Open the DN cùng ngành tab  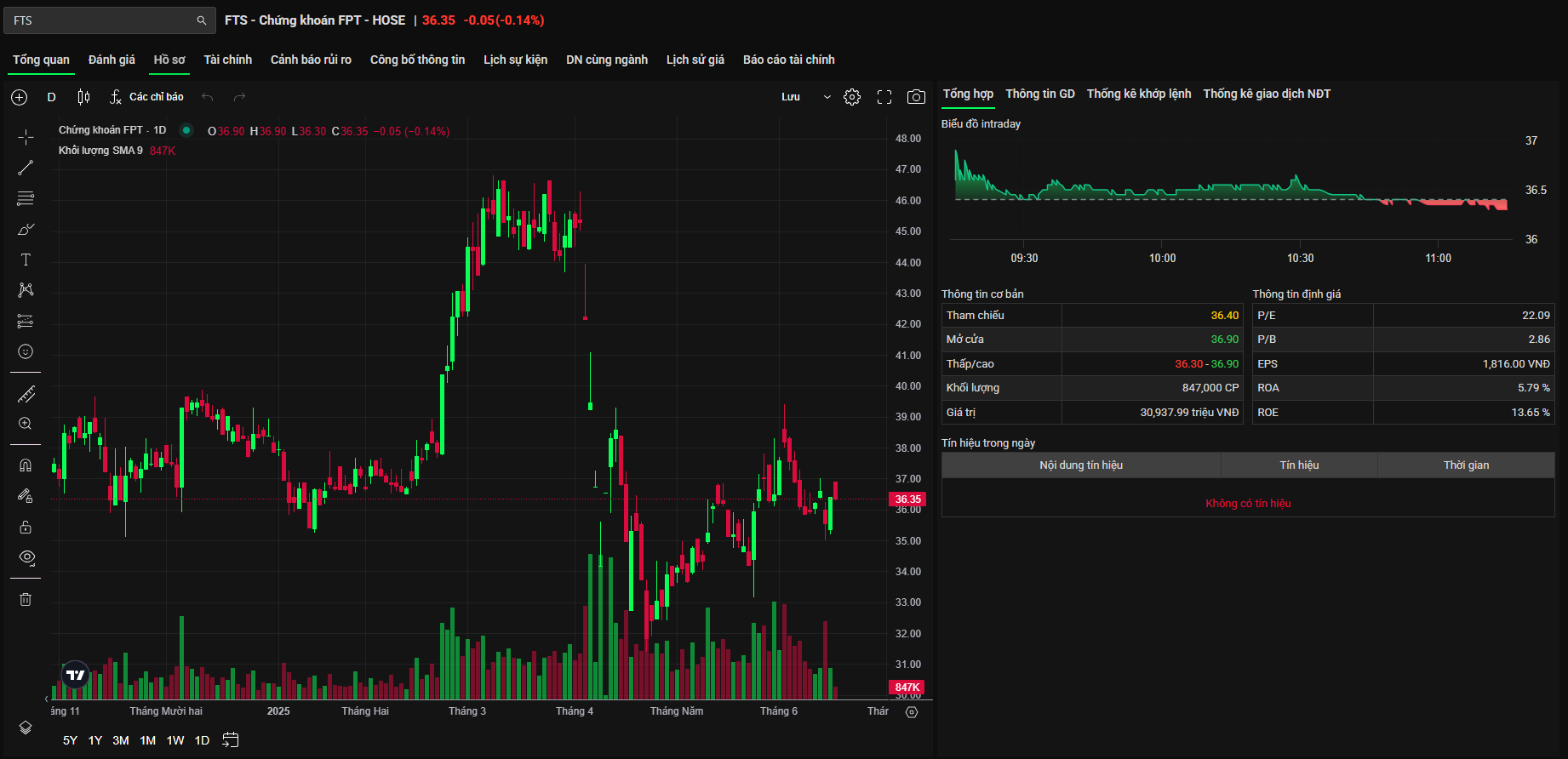click(x=607, y=60)
